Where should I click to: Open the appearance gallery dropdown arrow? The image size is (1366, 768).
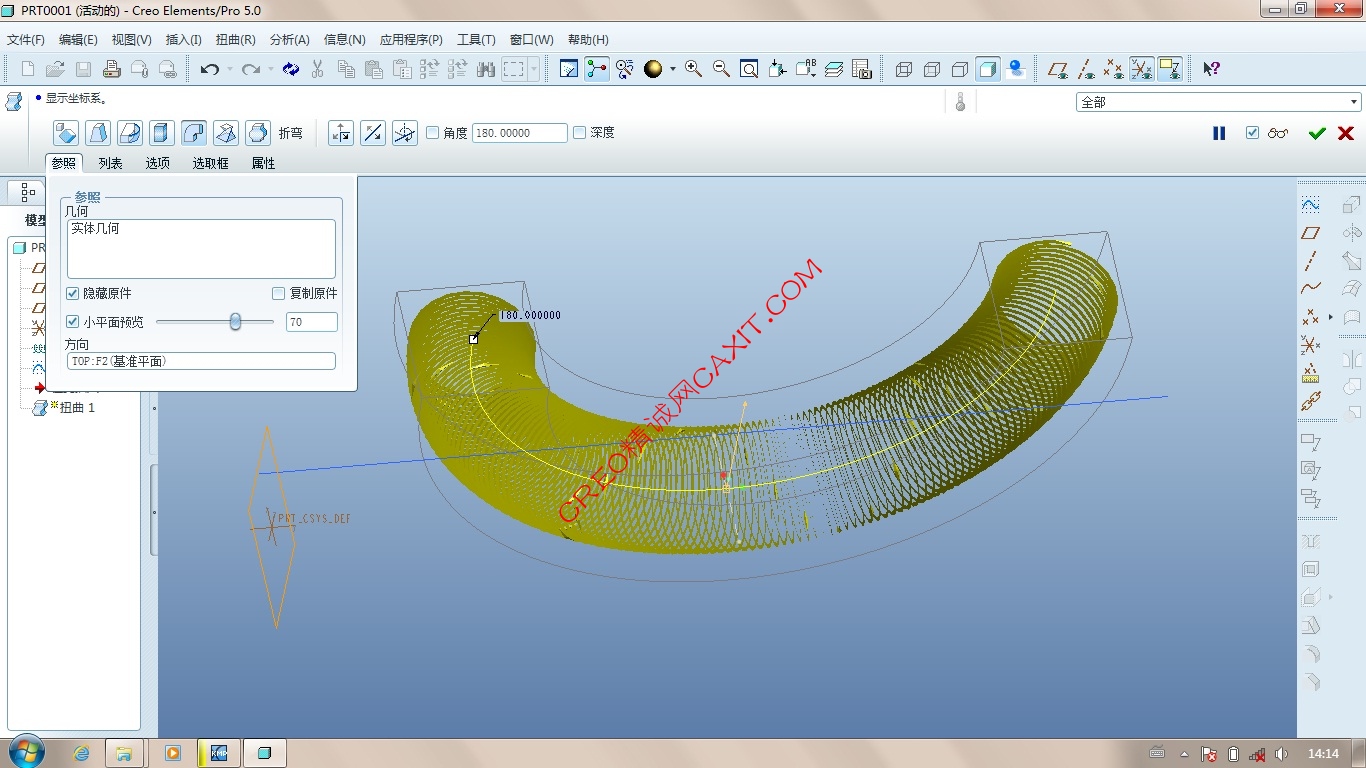click(x=673, y=69)
